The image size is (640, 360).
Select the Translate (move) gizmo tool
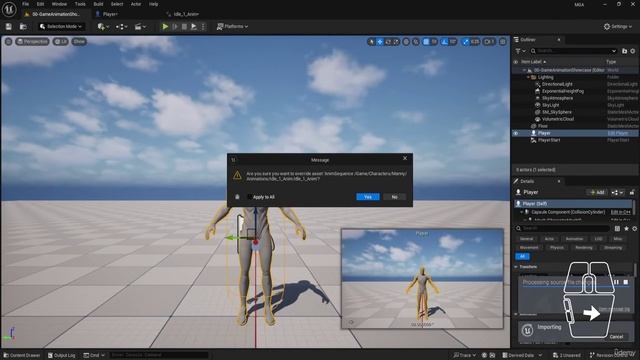pyautogui.click(x=380, y=42)
